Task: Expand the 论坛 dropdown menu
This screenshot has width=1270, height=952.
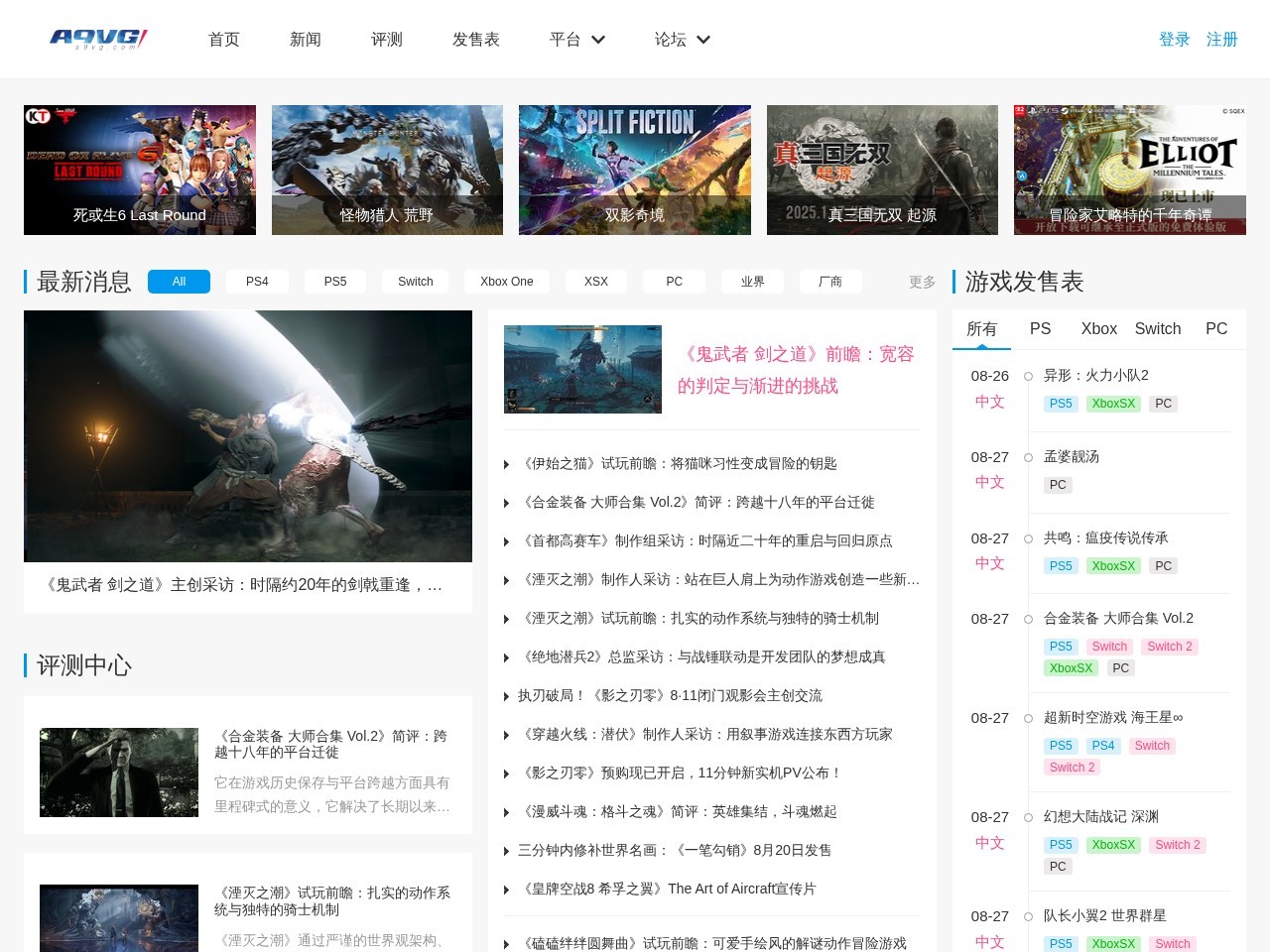Action: 683,40
